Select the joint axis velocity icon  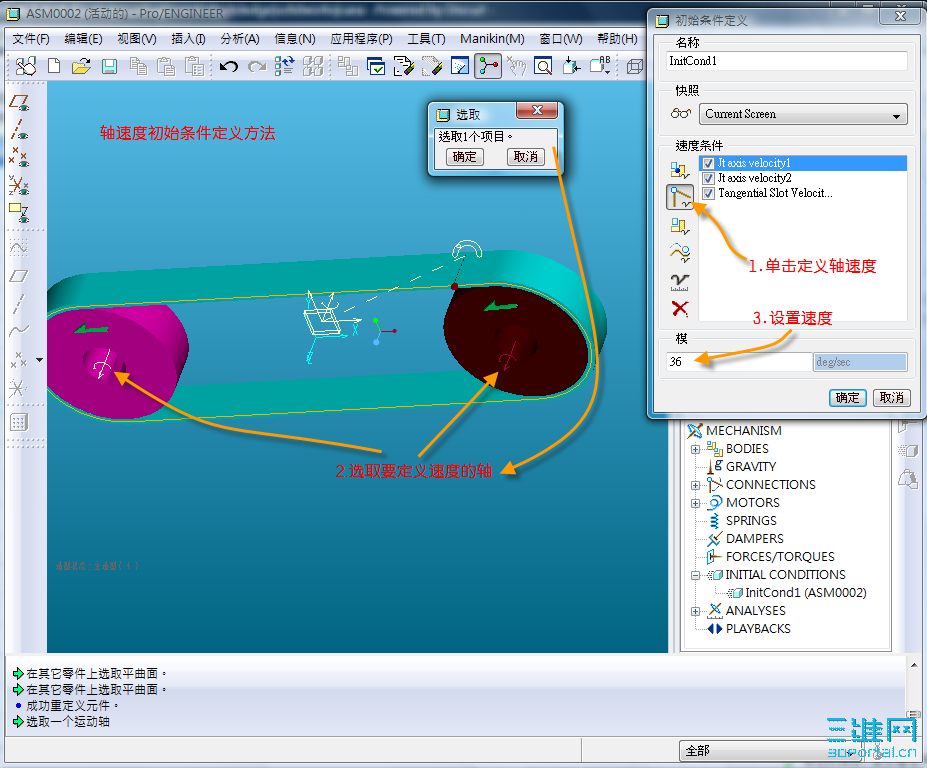coord(680,197)
